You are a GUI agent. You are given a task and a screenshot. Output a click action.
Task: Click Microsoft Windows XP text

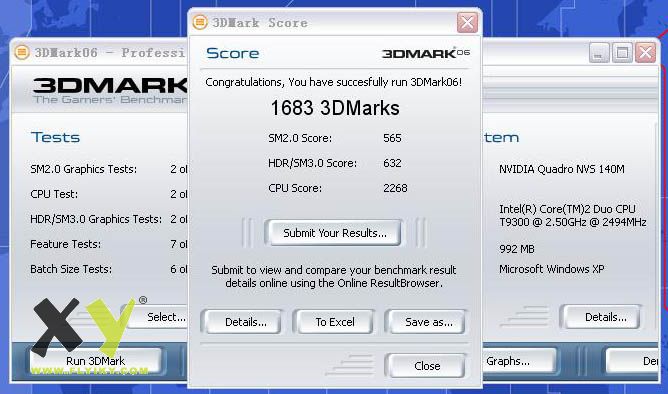tap(551, 269)
